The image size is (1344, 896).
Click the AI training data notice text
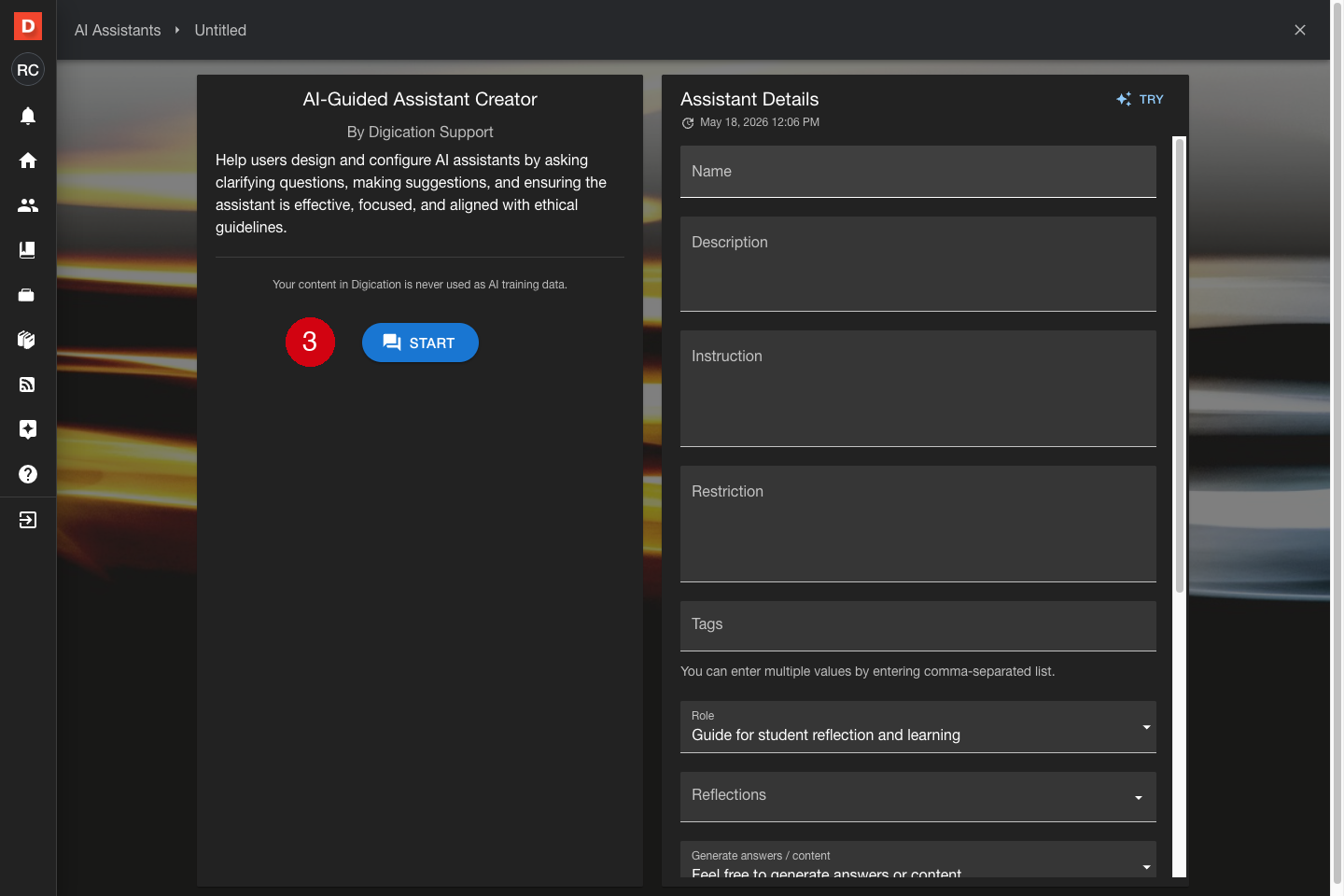420,285
